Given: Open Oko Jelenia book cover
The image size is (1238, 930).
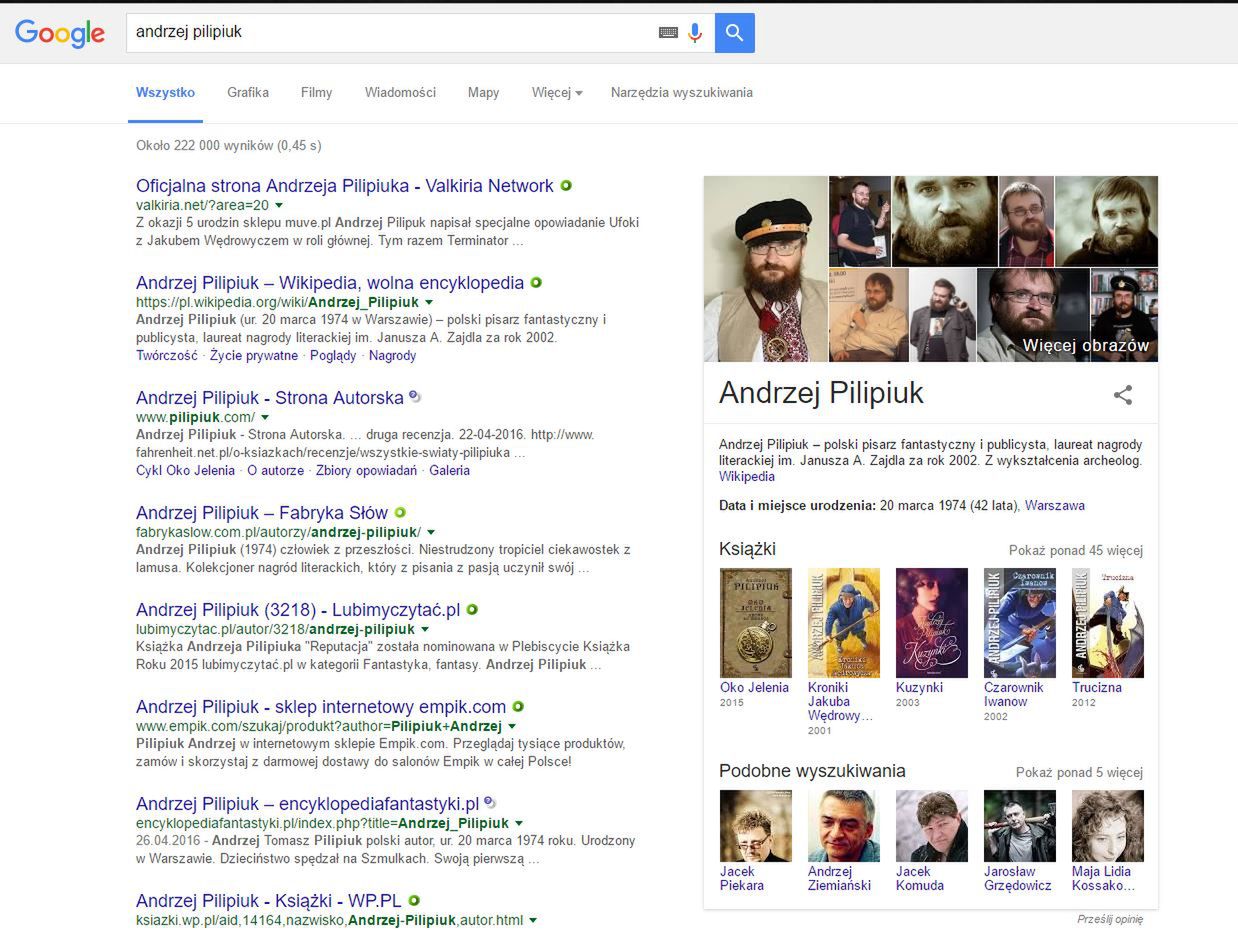Looking at the screenshot, I should (x=756, y=623).
